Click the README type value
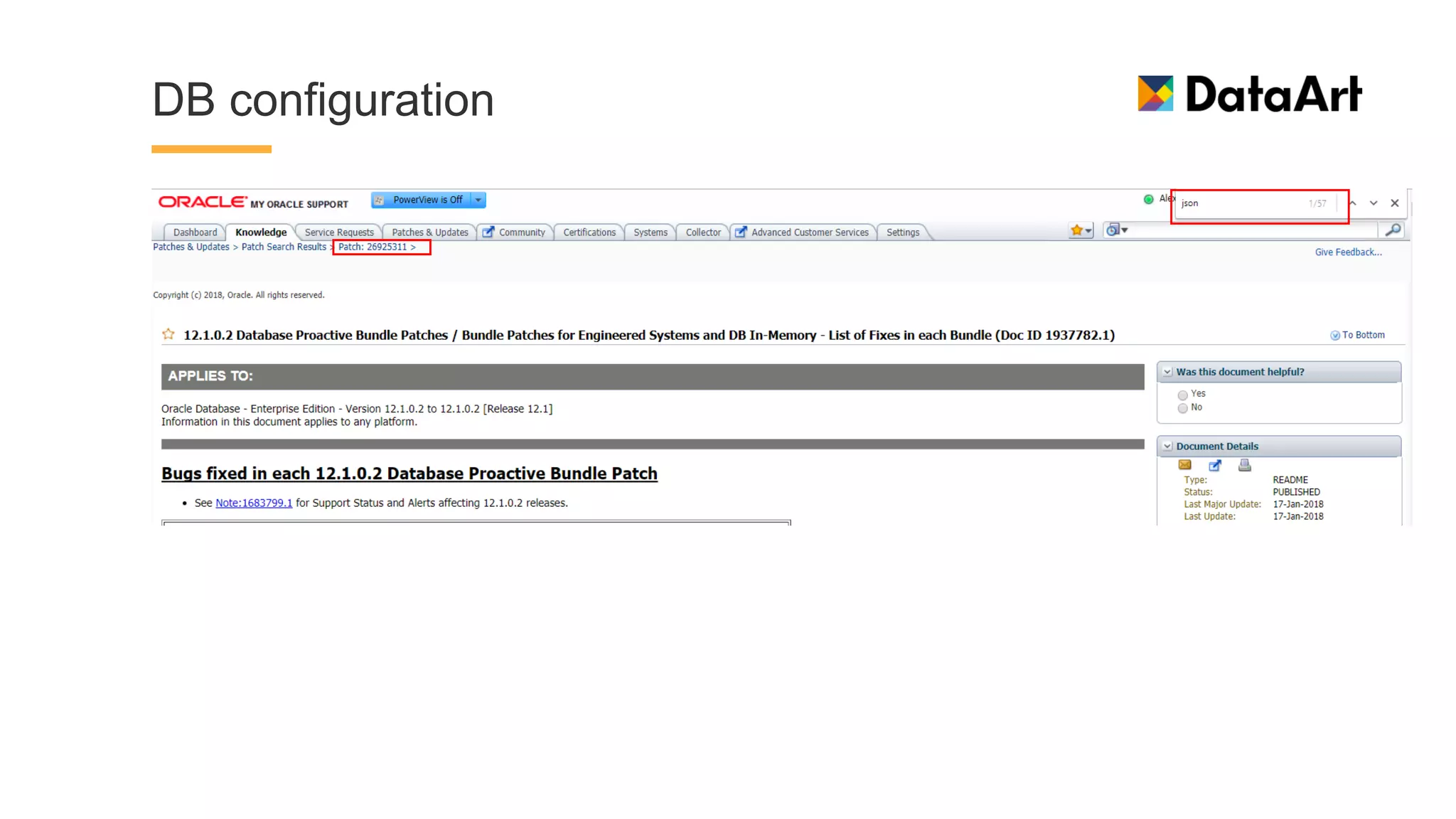The image size is (1456, 819). coord(1290,480)
